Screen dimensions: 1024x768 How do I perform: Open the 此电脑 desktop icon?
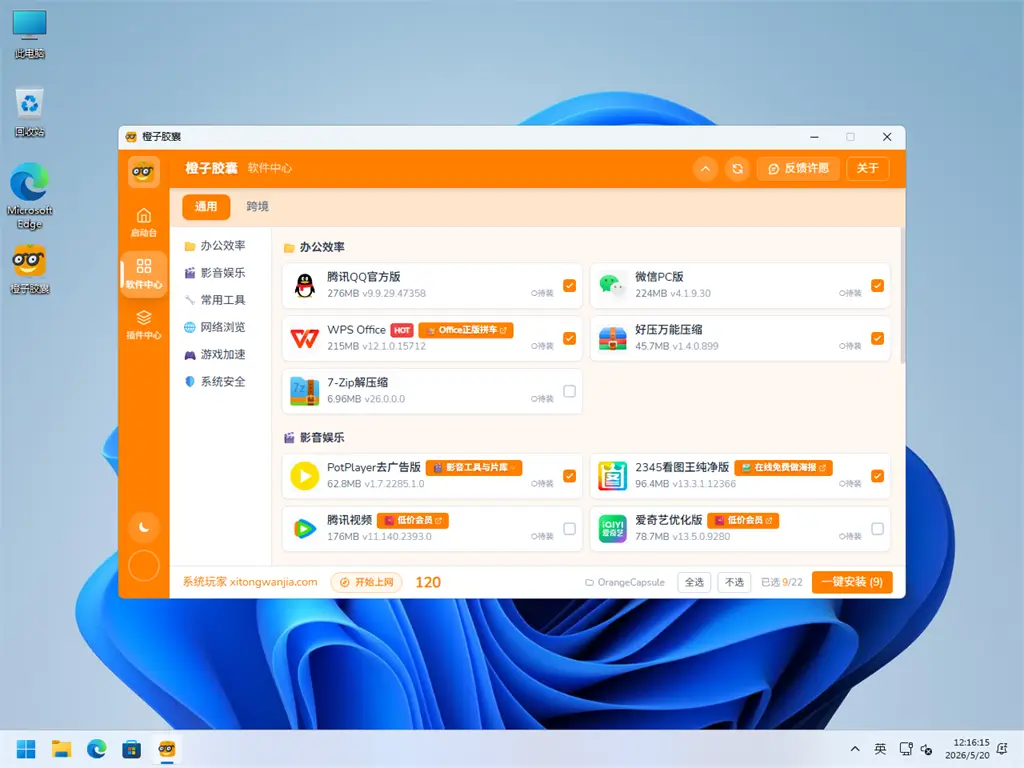pos(29,34)
